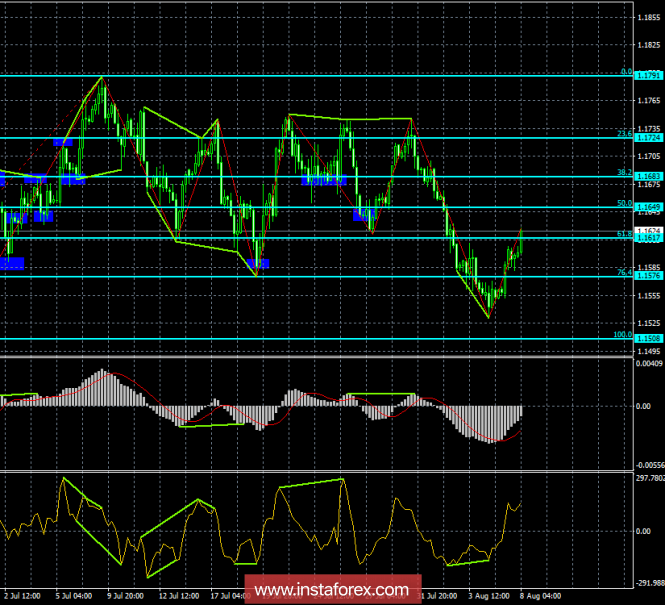Image resolution: width=665 pixels, height=605 pixels.
Task: Select the 76.4 Fibonacci level label
Action: click(622, 272)
